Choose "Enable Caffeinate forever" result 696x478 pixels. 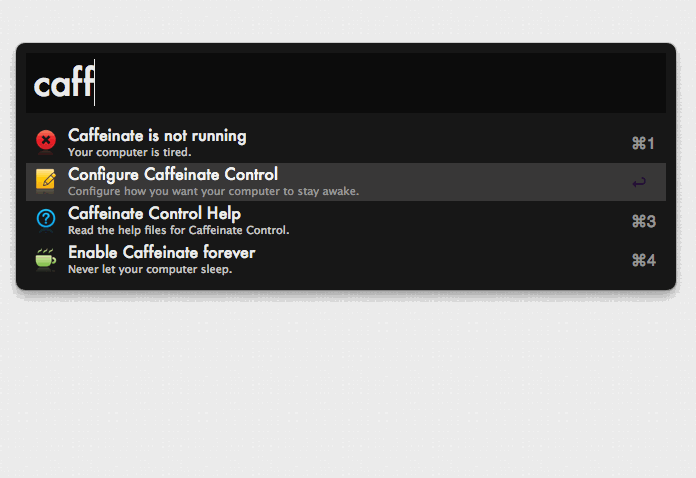(x=161, y=252)
